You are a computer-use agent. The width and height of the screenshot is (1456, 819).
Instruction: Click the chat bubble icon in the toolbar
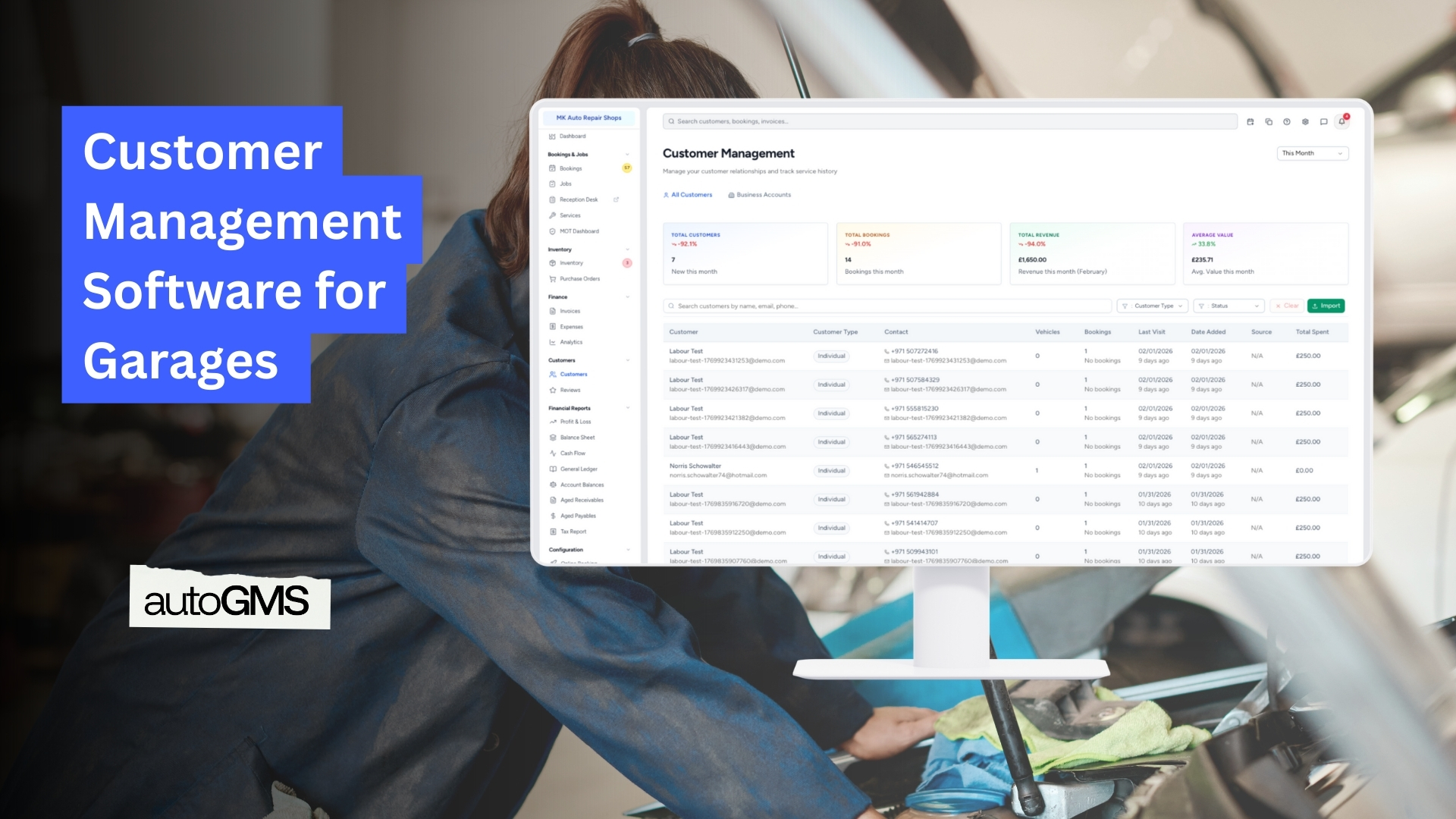click(x=1324, y=121)
